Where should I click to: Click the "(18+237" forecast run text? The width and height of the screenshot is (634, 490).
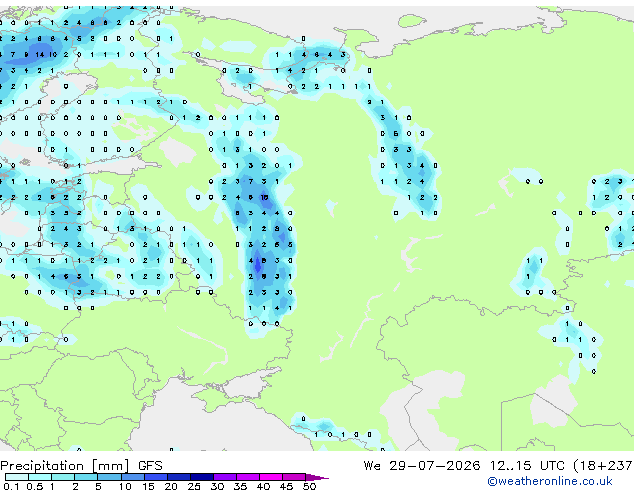pos(603,466)
